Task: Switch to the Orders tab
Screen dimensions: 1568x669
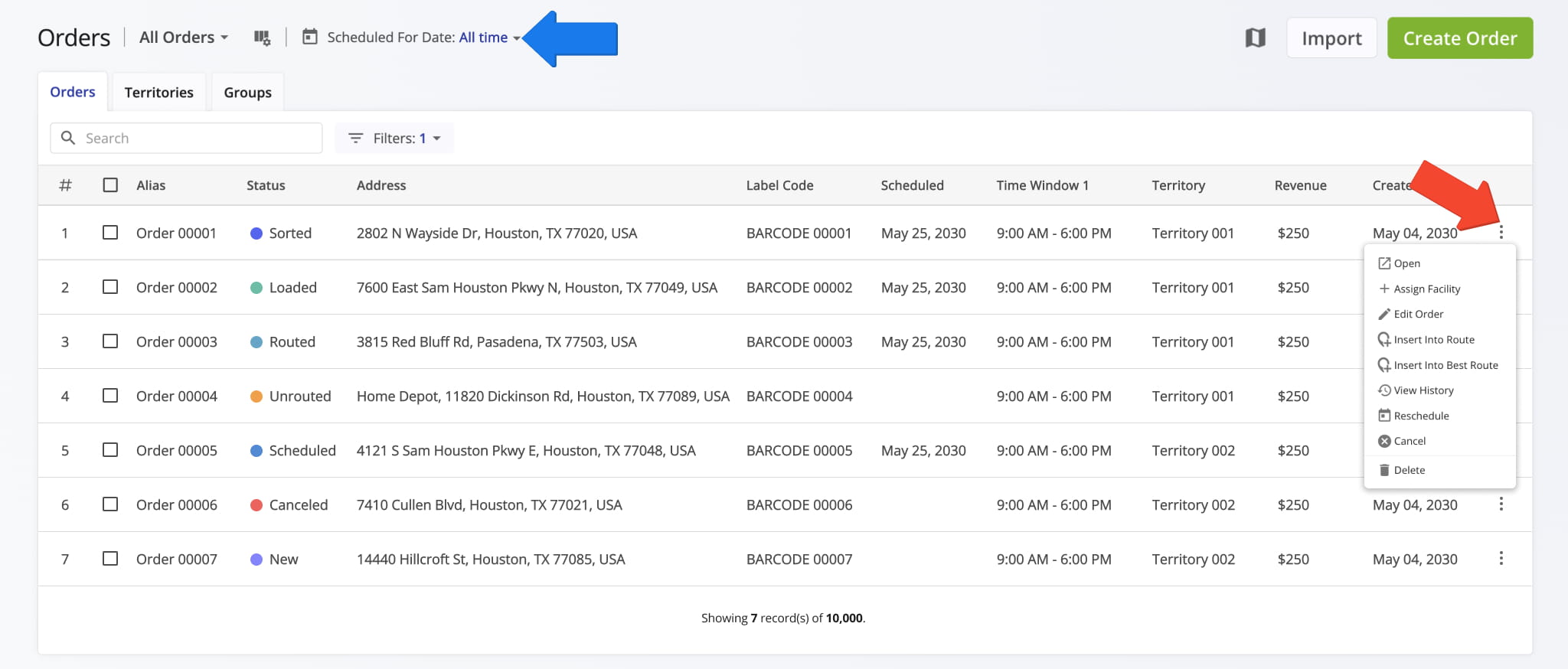Action: 73,92
